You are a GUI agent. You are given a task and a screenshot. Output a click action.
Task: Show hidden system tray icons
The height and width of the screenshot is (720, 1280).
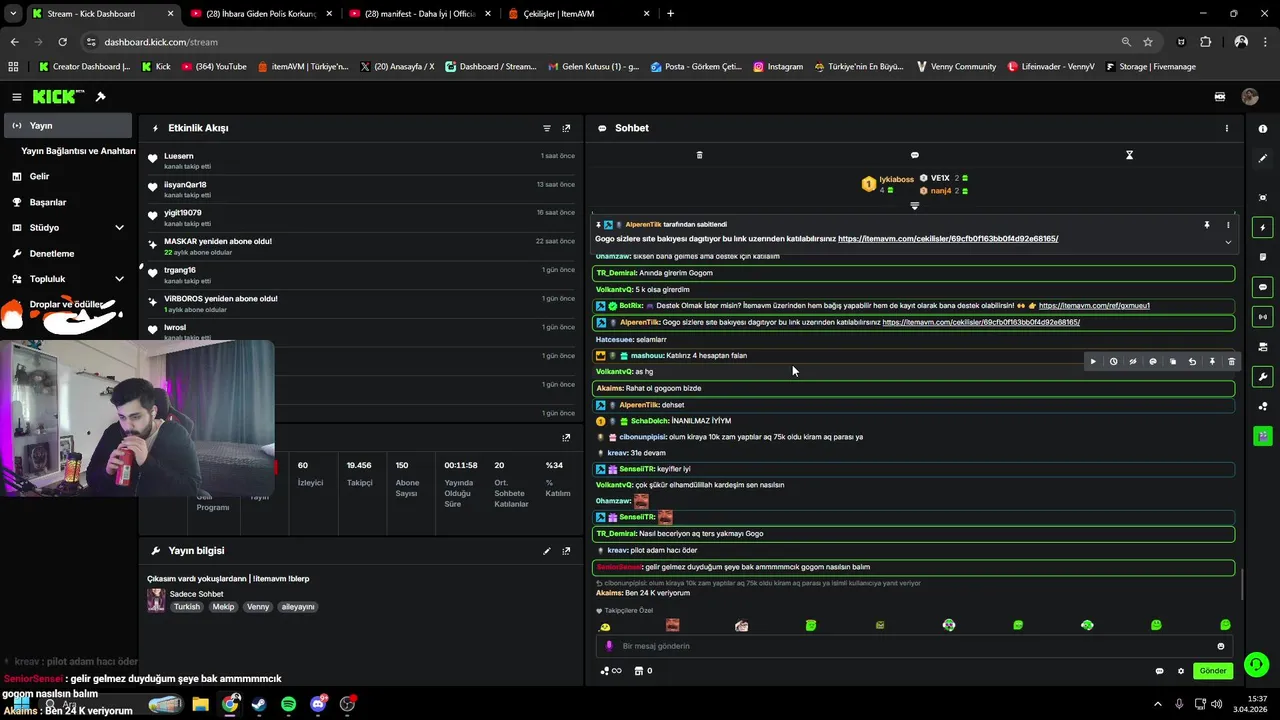(1158, 704)
